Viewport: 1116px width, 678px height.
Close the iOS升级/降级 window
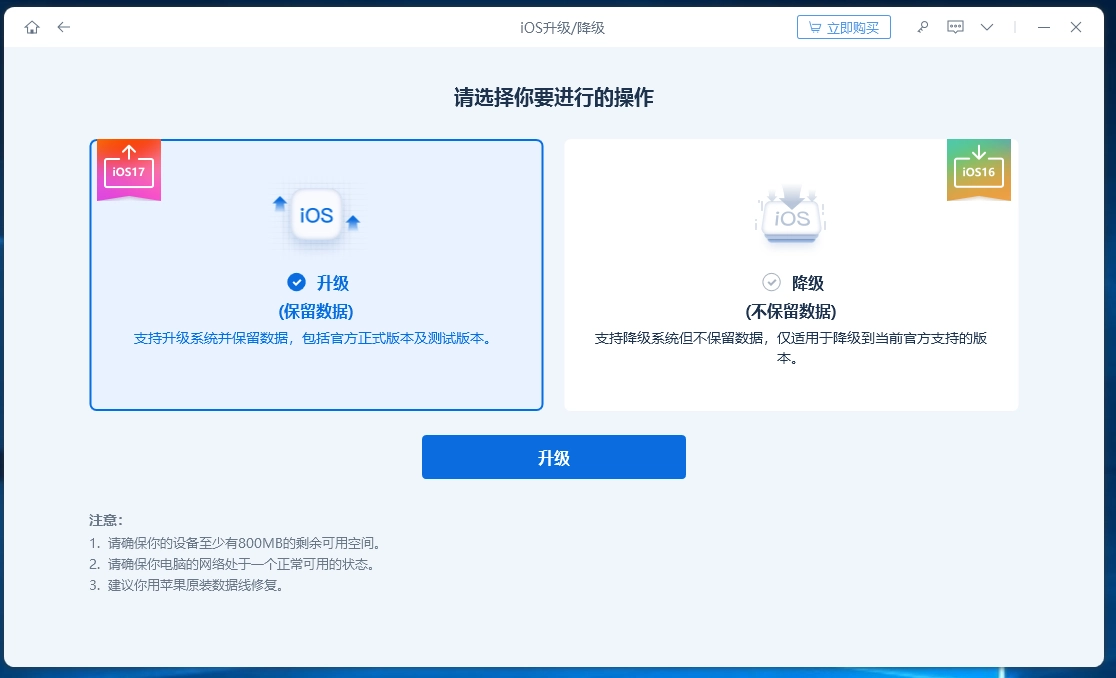[1075, 27]
